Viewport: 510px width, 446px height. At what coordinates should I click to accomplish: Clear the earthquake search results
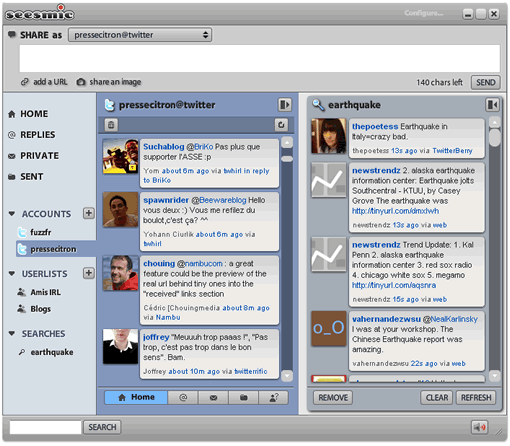tap(437, 397)
